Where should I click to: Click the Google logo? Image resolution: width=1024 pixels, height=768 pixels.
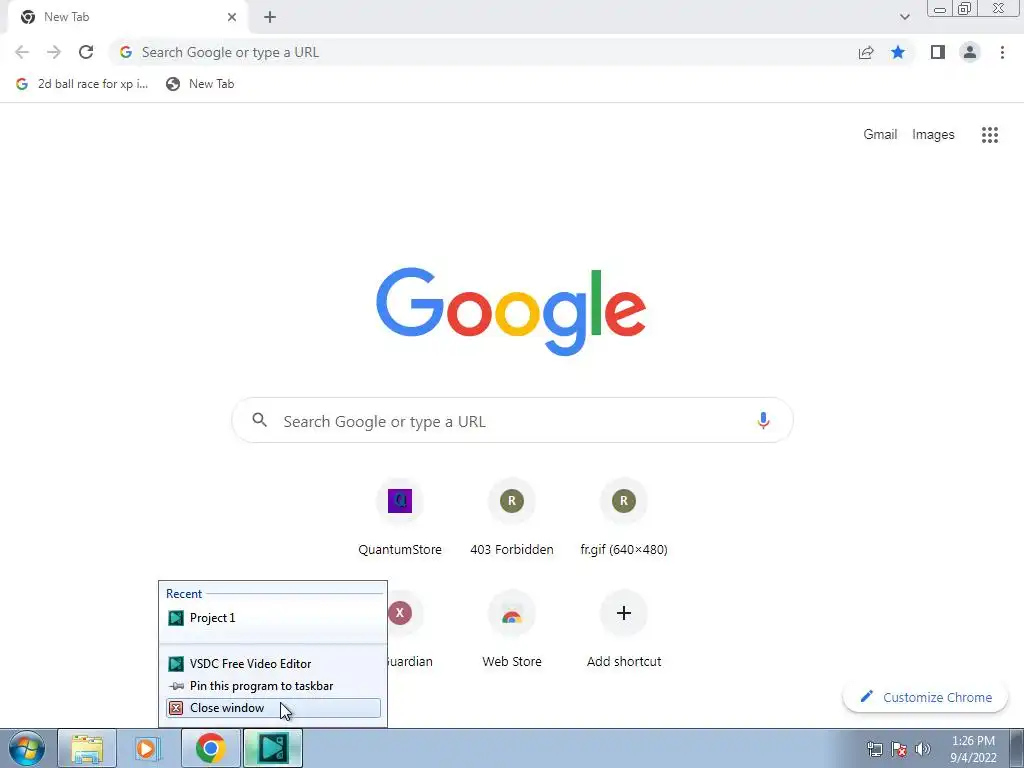(511, 311)
